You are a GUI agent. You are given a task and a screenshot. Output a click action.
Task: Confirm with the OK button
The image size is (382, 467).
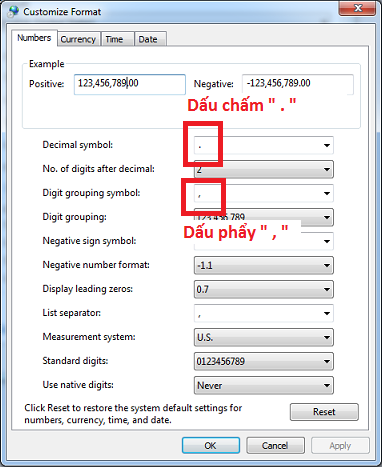pos(211,446)
